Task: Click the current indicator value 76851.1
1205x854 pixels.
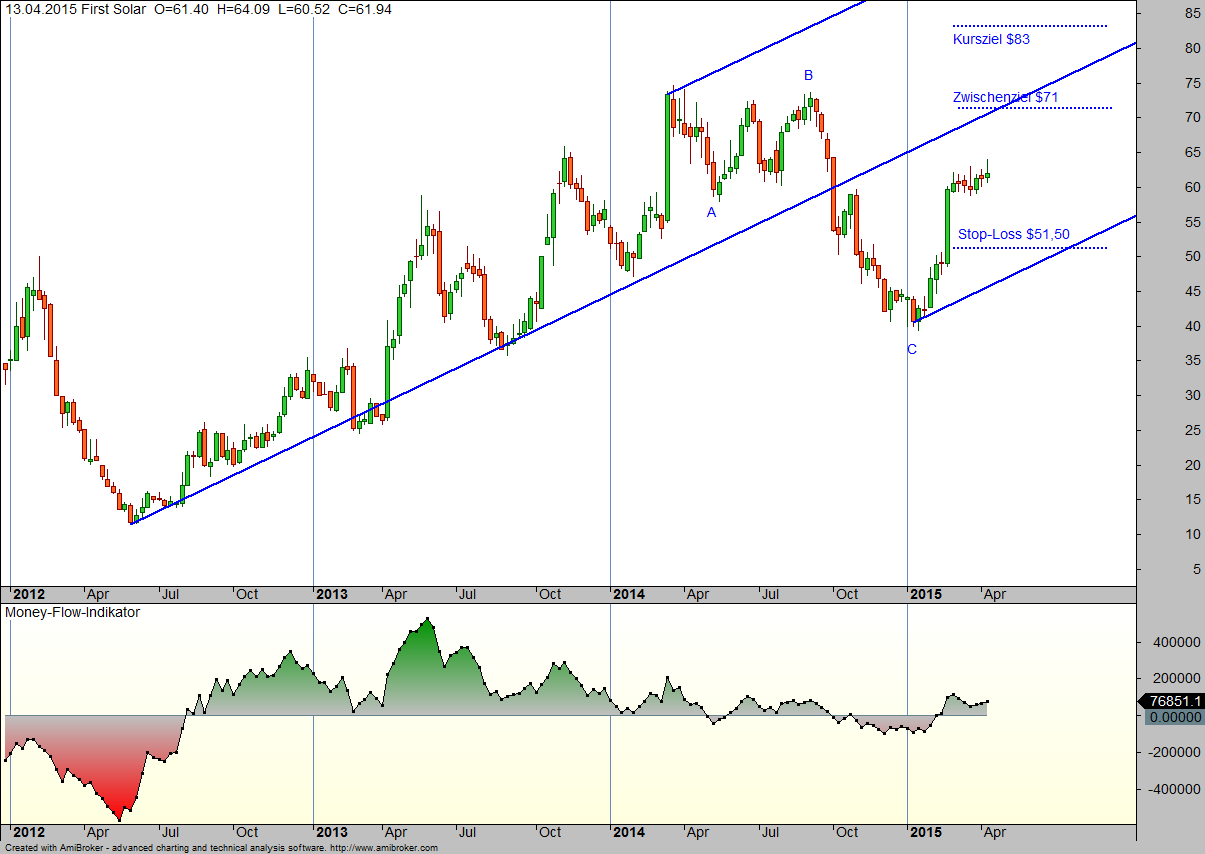Action: [1174, 701]
